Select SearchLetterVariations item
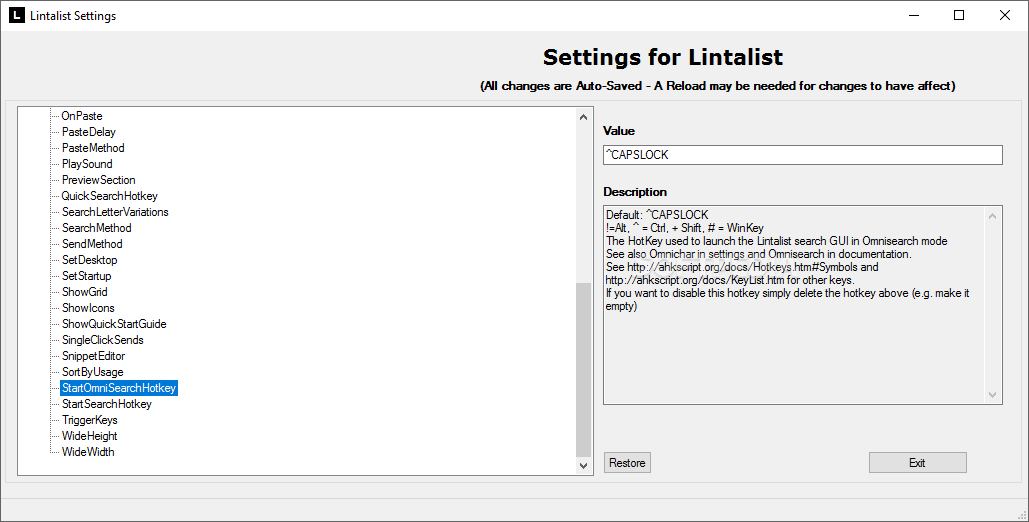The height and width of the screenshot is (522, 1029). click(x=115, y=212)
